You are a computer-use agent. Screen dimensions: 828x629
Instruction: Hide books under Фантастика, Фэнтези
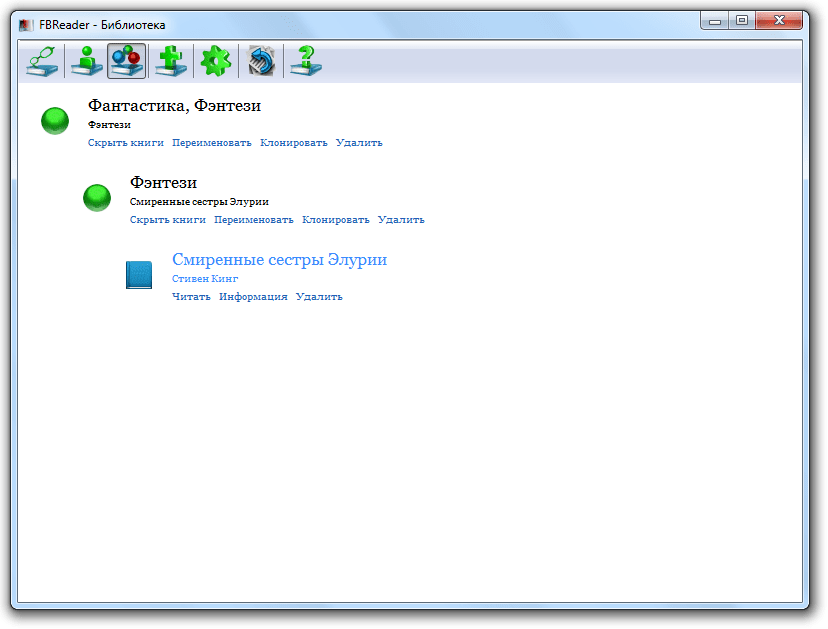click(126, 143)
